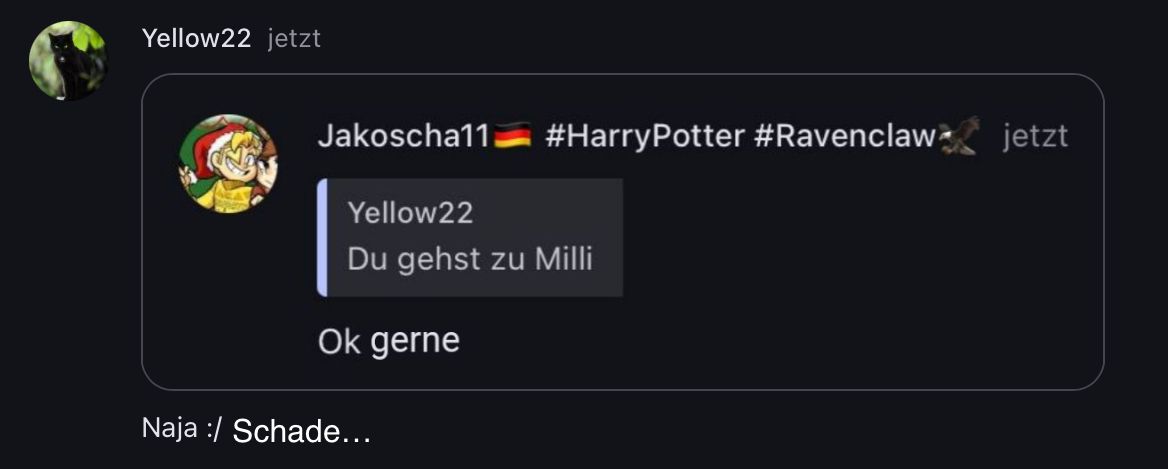Click the "jetzt" timestamp in quoted post
Image resolution: width=1168 pixels, height=469 pixels.
coord(1035,137)
